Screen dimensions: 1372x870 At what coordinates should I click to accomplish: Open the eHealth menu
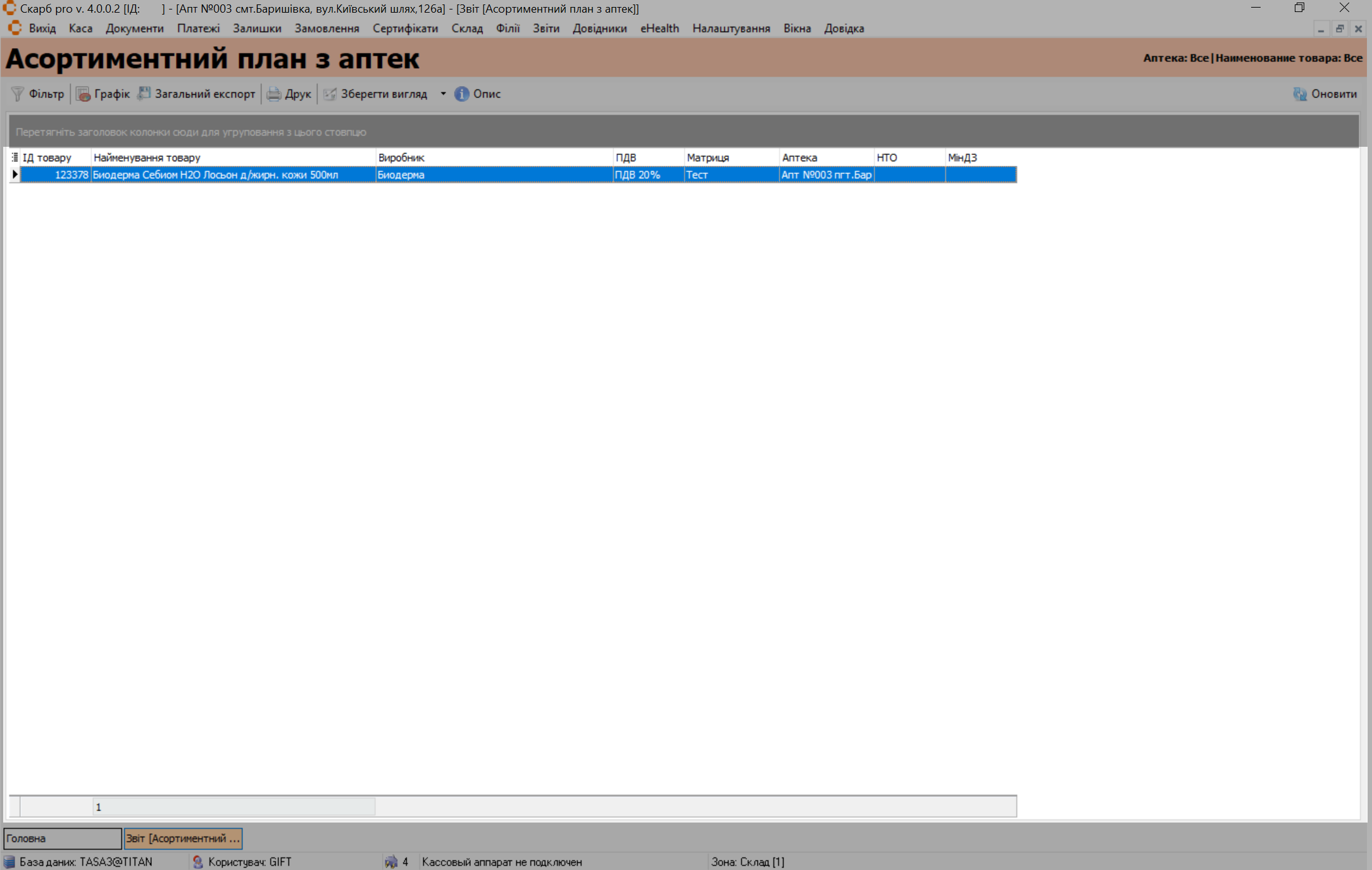tap(659, 28)
